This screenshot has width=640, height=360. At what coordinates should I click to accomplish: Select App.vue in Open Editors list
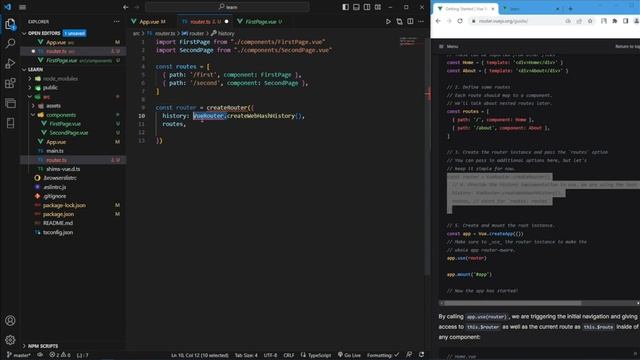pos(73,42)
